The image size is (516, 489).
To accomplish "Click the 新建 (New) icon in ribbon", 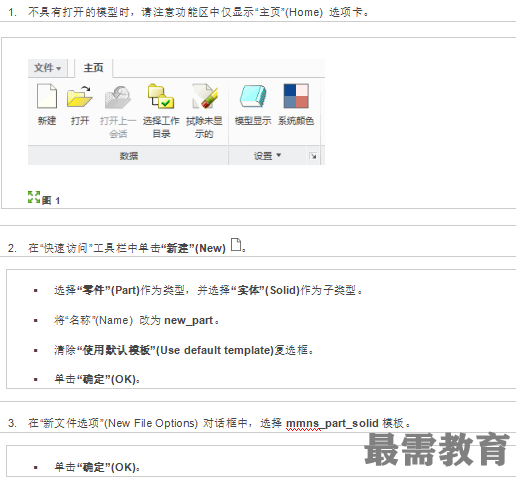I will (47, 96).
